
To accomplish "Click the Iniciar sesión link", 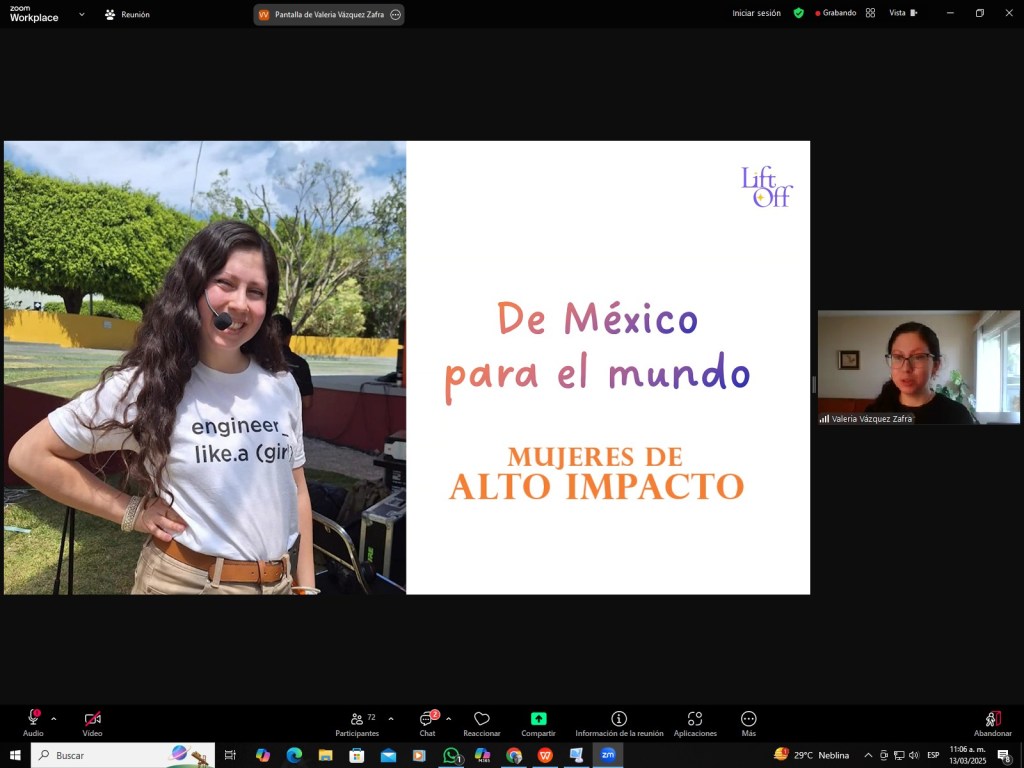I will 756,13.
